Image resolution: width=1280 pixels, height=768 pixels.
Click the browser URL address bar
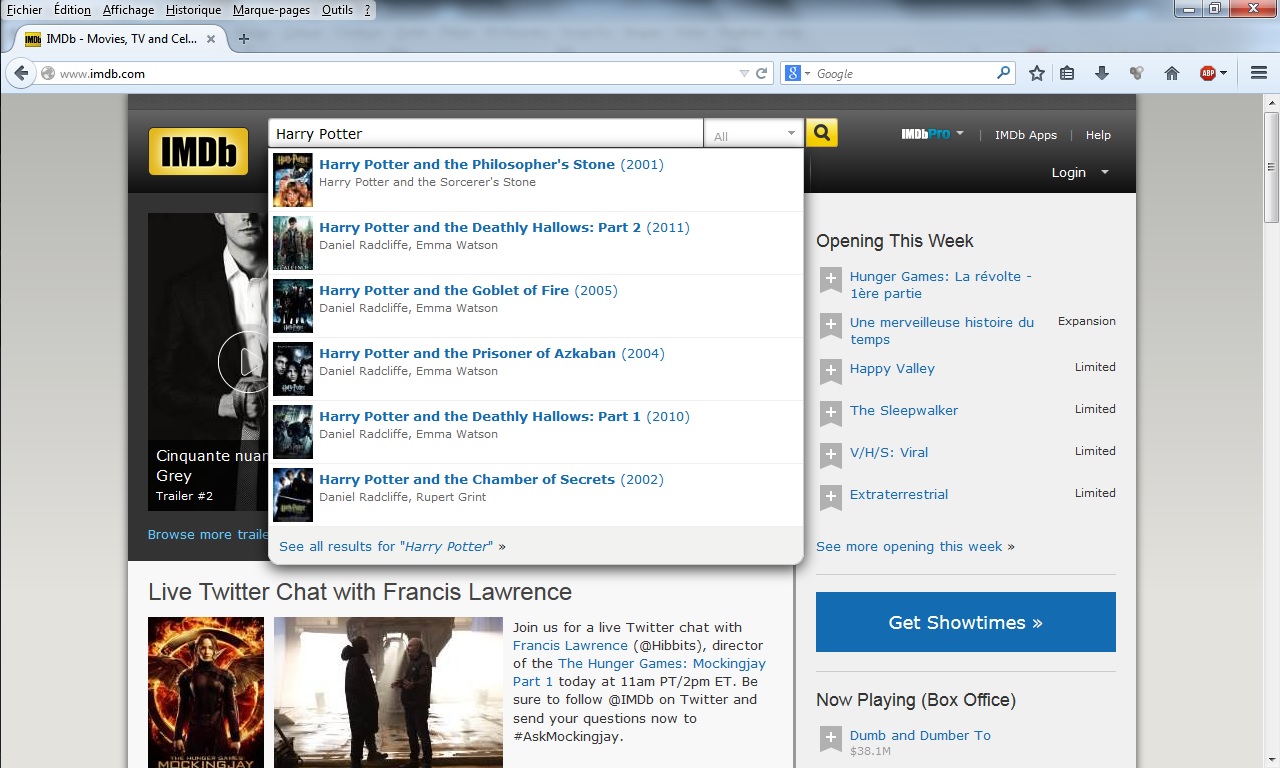coord(395,73)
